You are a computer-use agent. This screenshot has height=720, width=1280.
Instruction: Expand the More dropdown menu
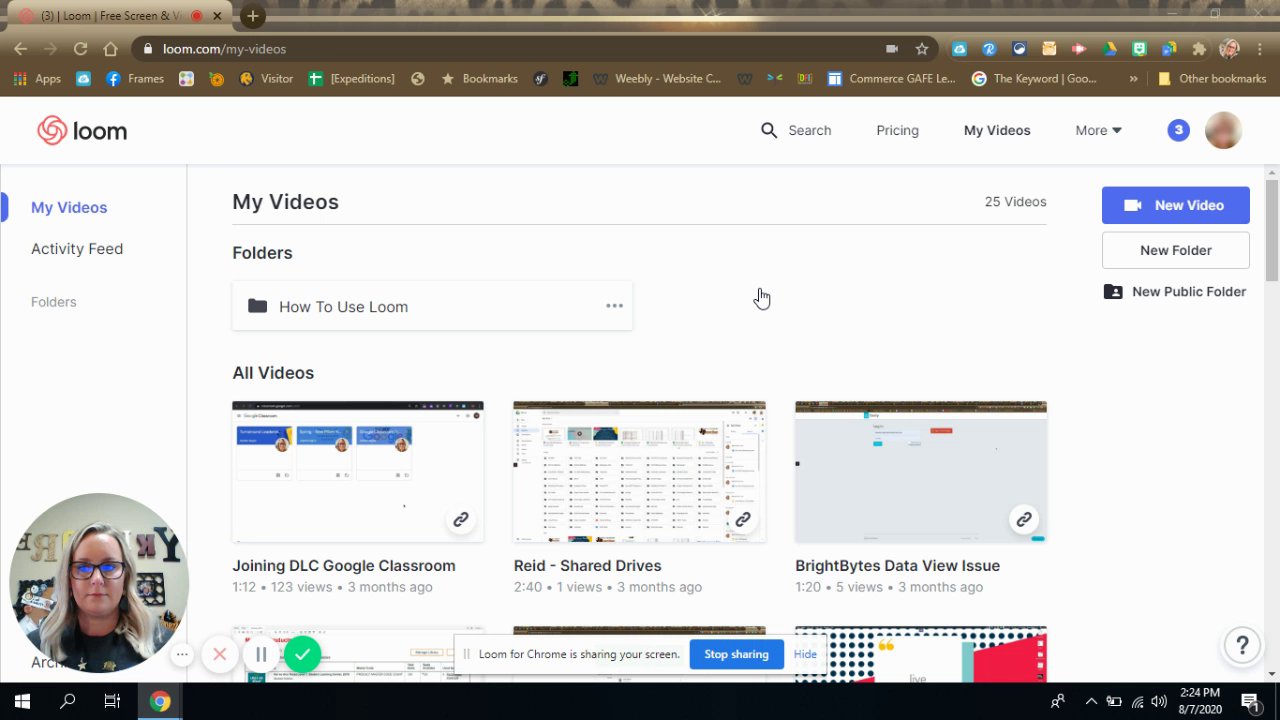click(x=1098, y=130)
